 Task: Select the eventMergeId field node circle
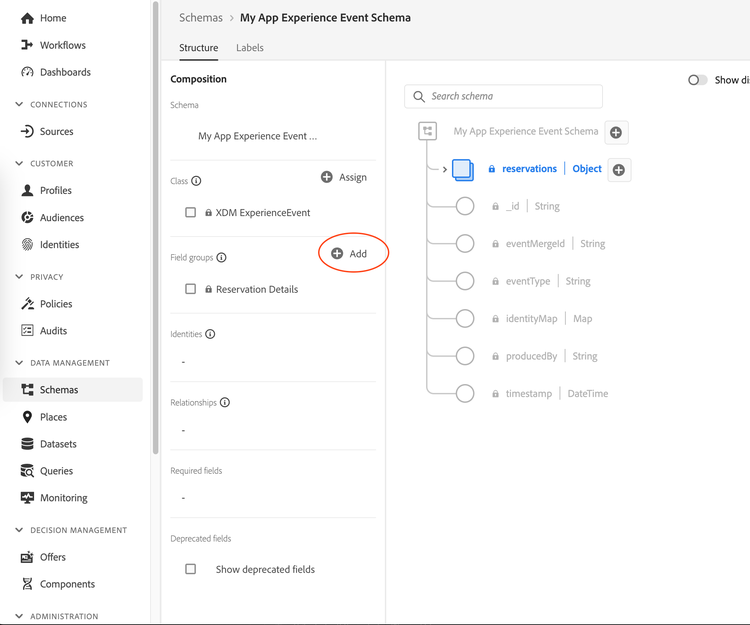pyautogui.click(x=465, y=243)
